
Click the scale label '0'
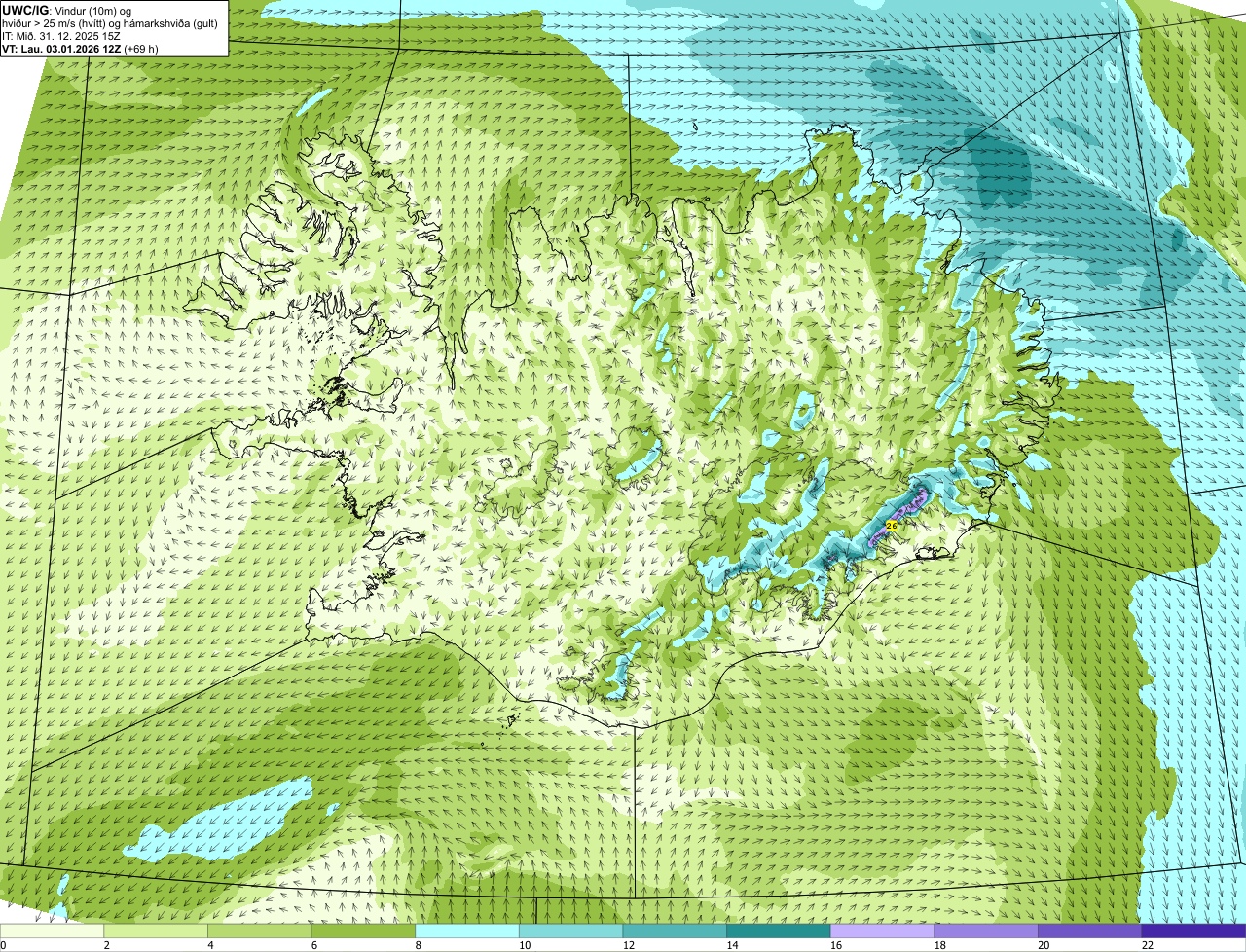point(3,944)
